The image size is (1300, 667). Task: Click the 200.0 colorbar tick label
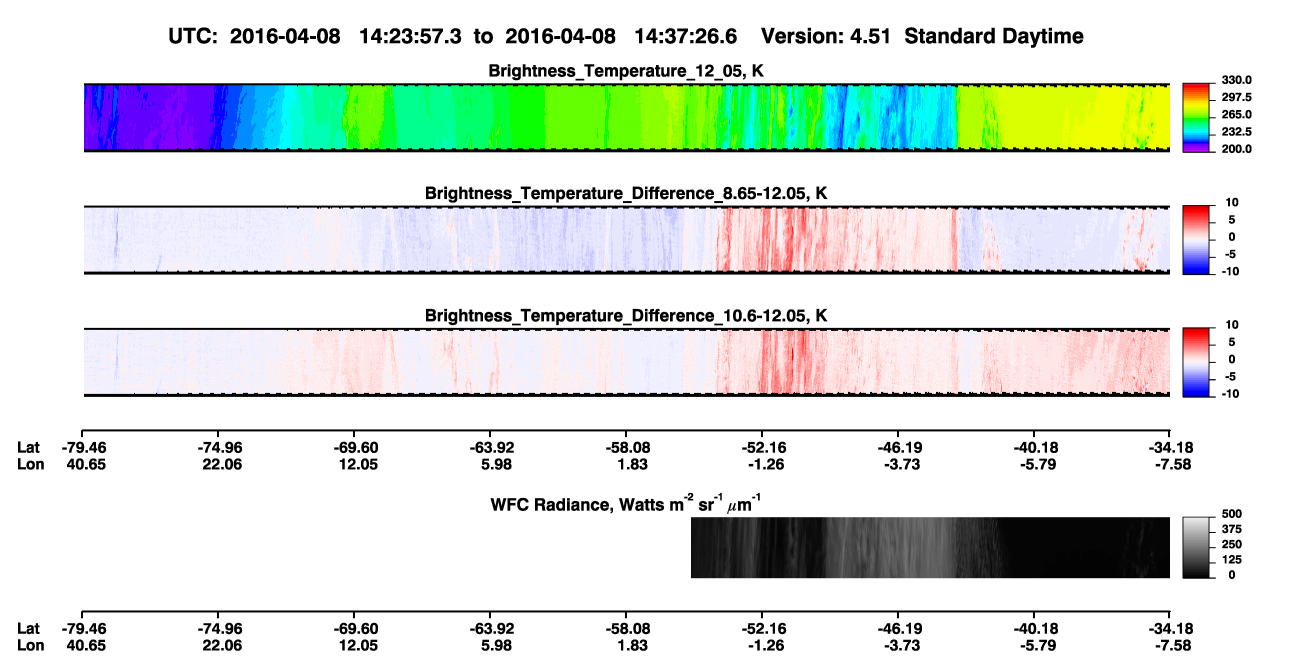[1235, 149]
